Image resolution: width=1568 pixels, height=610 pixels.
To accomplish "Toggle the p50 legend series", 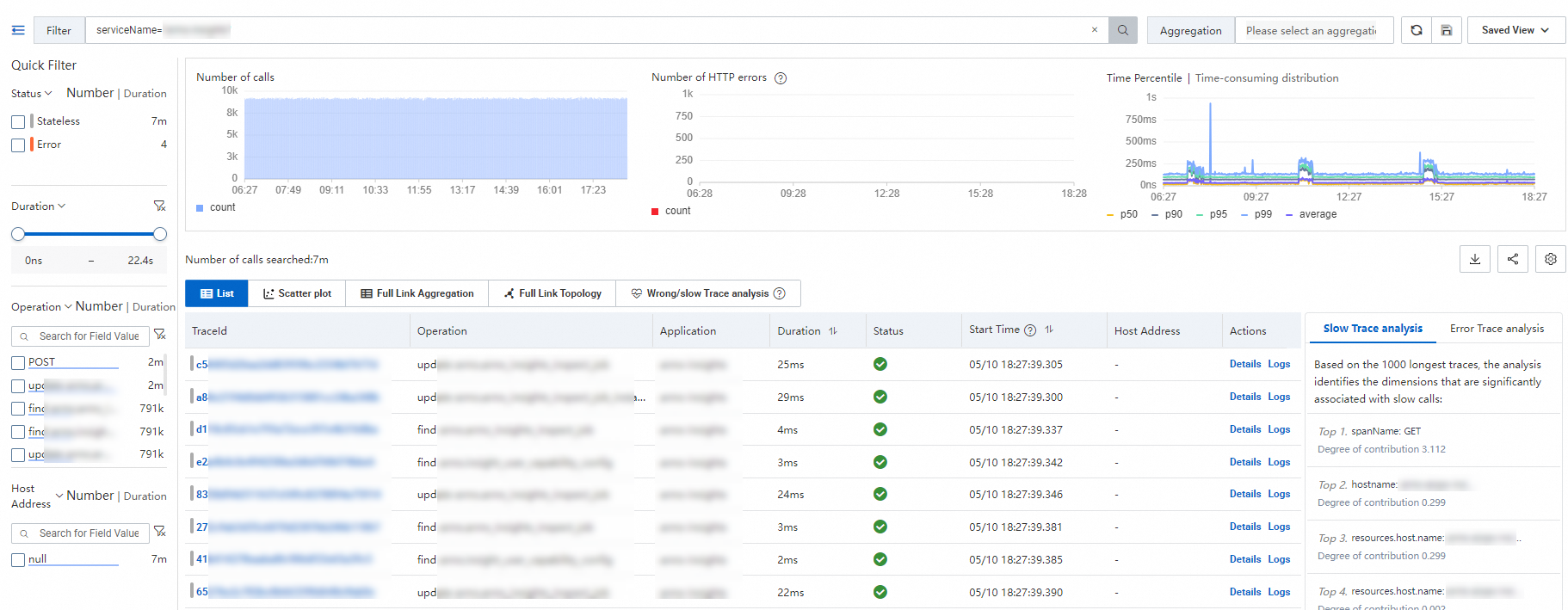I will (x=1122, y=214).
